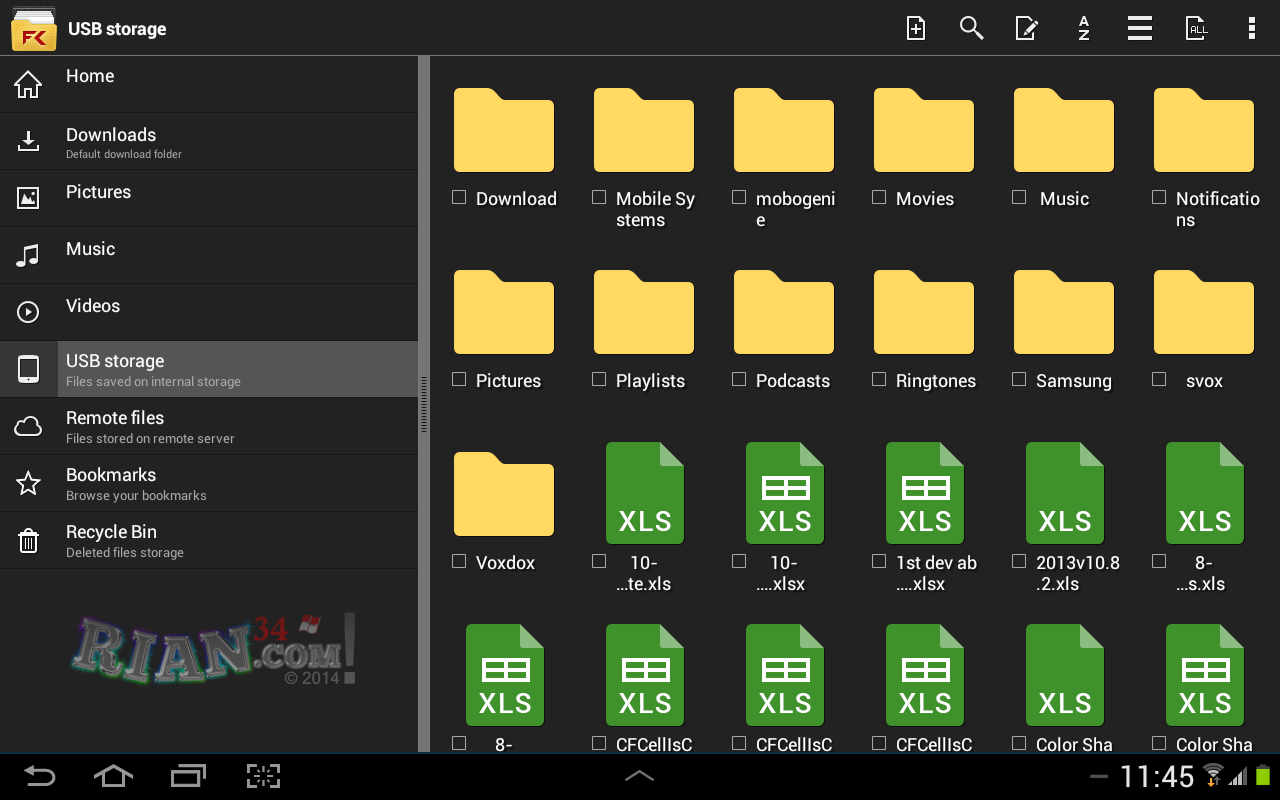
Task: Open Bookmarks in the sidebar
Action: pyautogui.click(x=209, y=483)
